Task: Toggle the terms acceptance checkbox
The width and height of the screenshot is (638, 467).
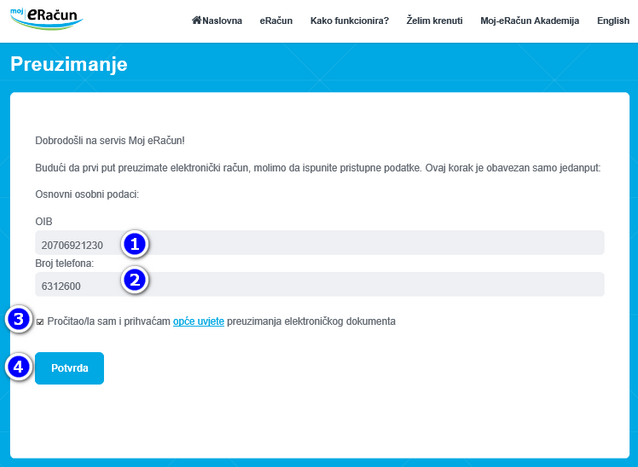Action: pyautogui.click(x=40, y=322)
